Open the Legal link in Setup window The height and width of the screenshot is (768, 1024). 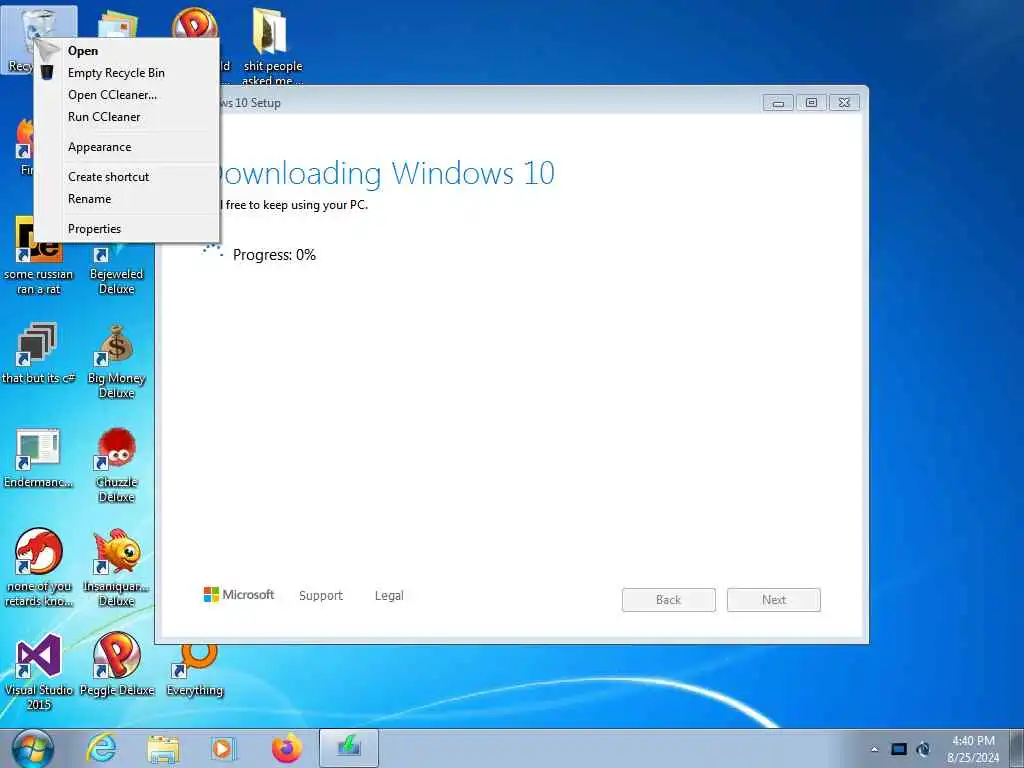[389, 596]
